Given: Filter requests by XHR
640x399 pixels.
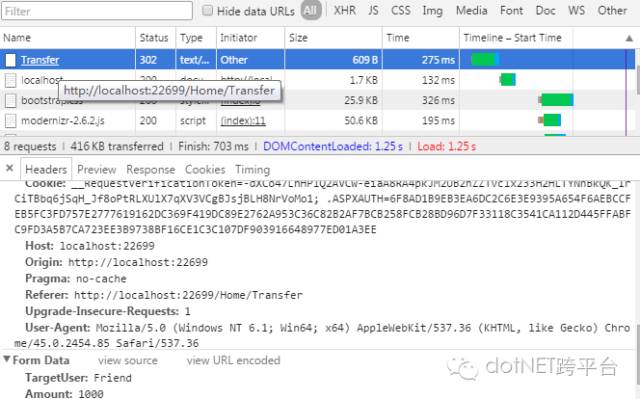Looking at the screenshot, I should [344, 11].
